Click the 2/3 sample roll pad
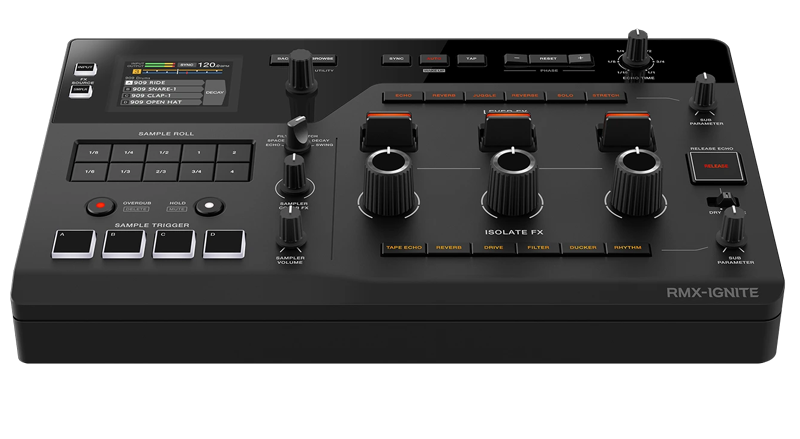 (161, 172)
